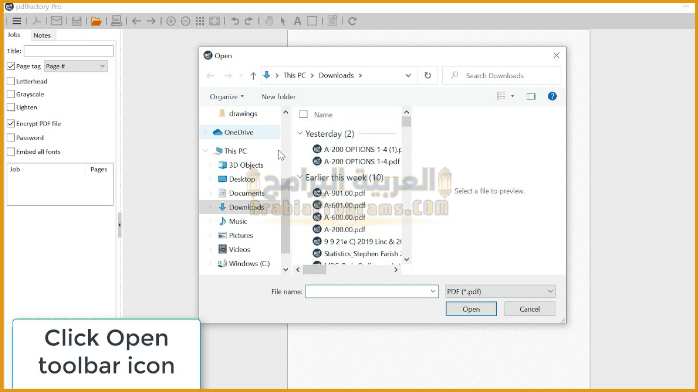
Task: Open view options dropdown arrow
Action: click(512, 96)
